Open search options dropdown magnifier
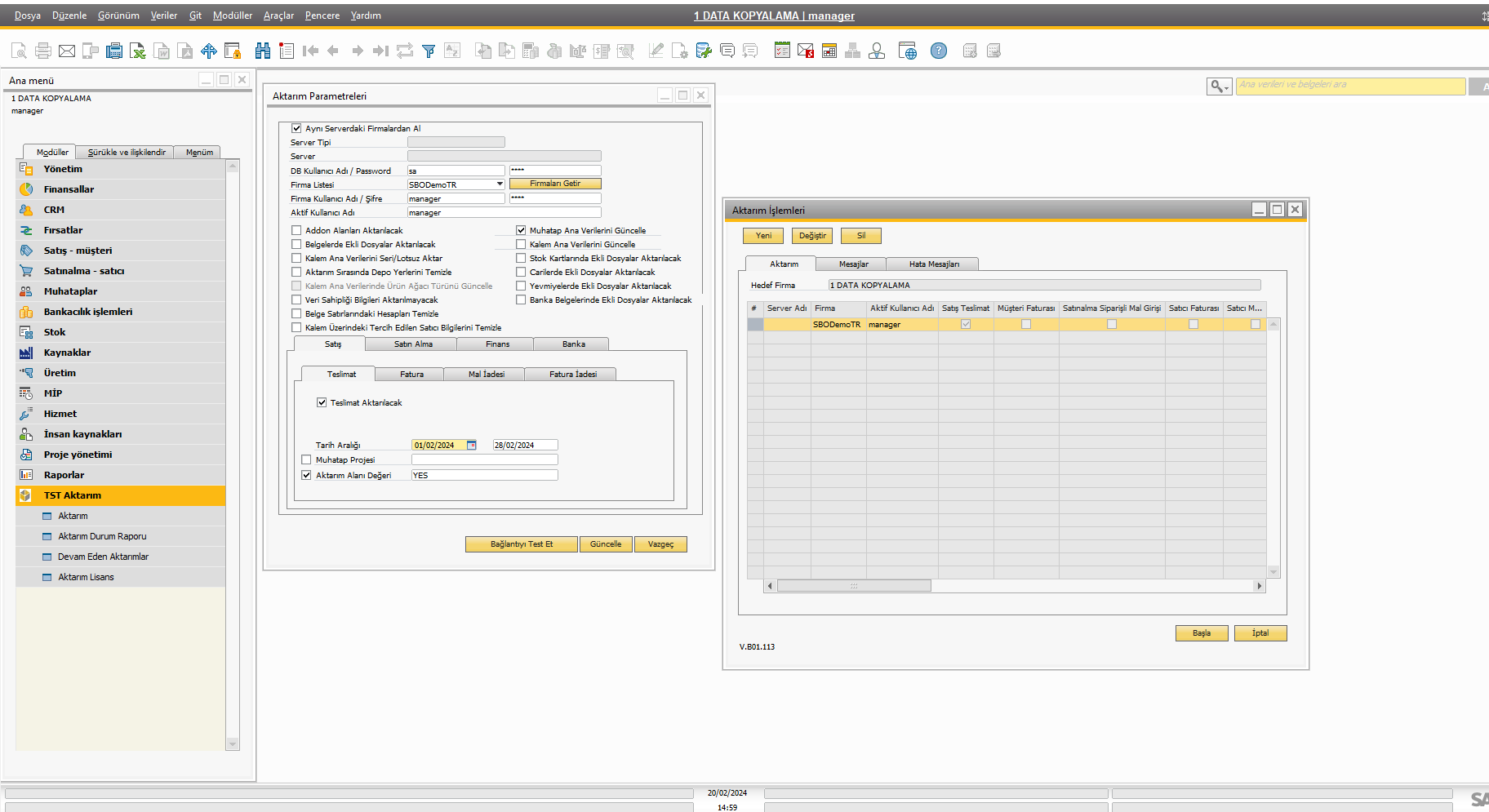The height and width of the screenshot is (812, 1489). coord(1219,87)
